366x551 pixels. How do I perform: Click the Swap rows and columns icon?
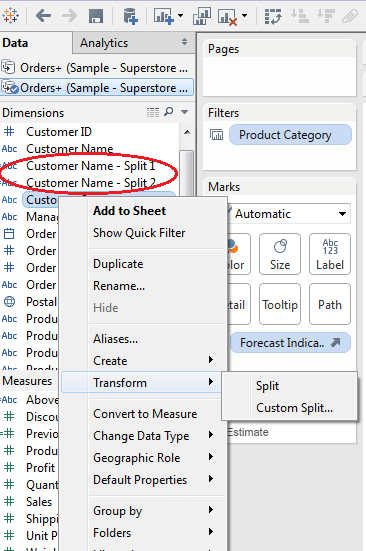click(x=273, y=16)
